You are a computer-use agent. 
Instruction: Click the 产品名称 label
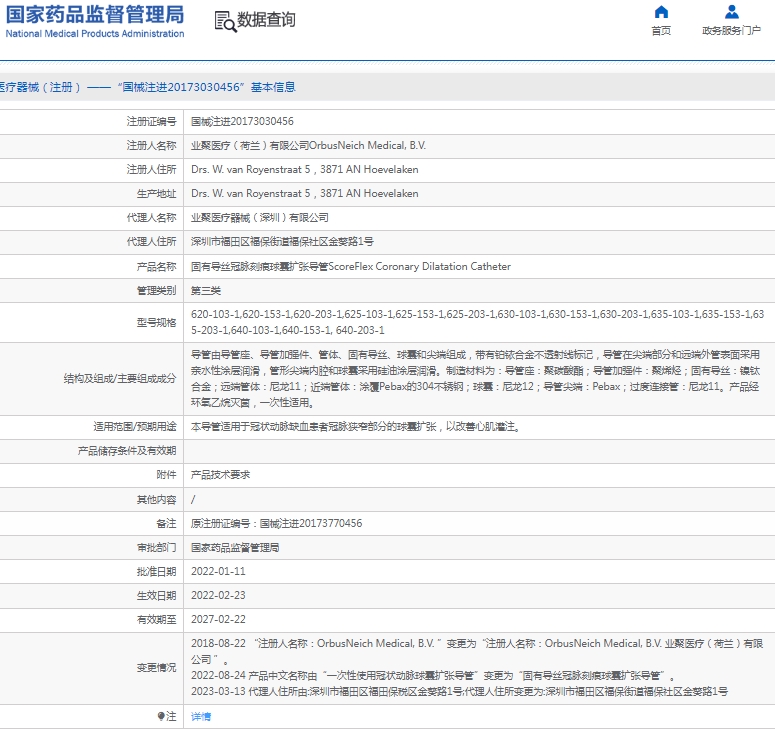[156, 267]
